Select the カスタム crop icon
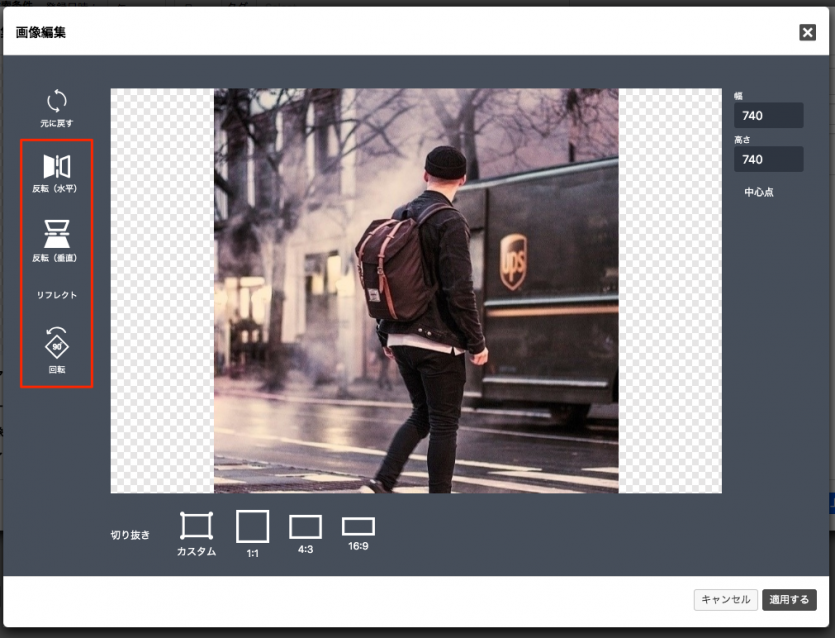This screenshot has height=638, width=835. click(196, 525)
